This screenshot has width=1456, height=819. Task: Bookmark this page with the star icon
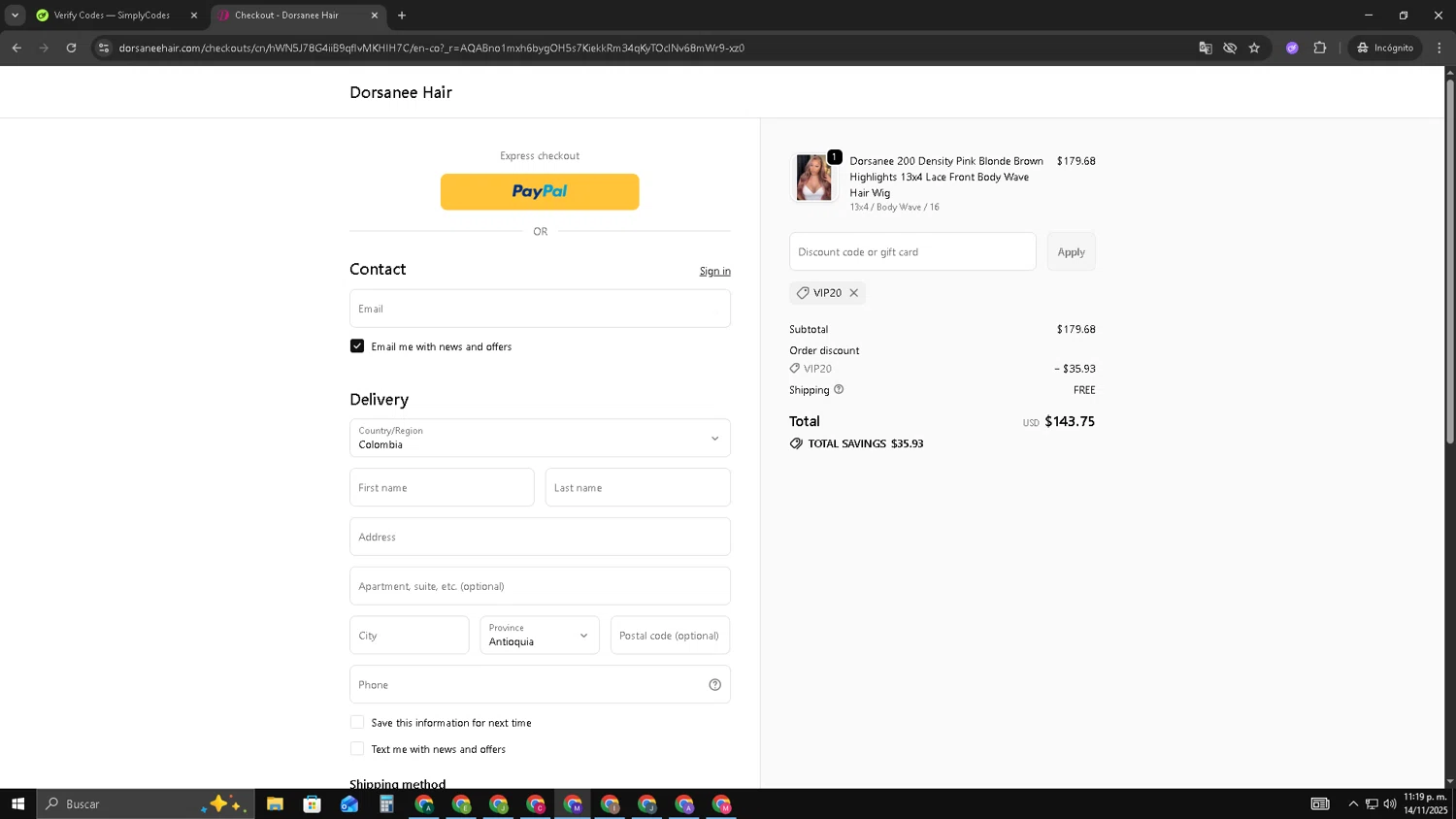[x=1254, y=48]
